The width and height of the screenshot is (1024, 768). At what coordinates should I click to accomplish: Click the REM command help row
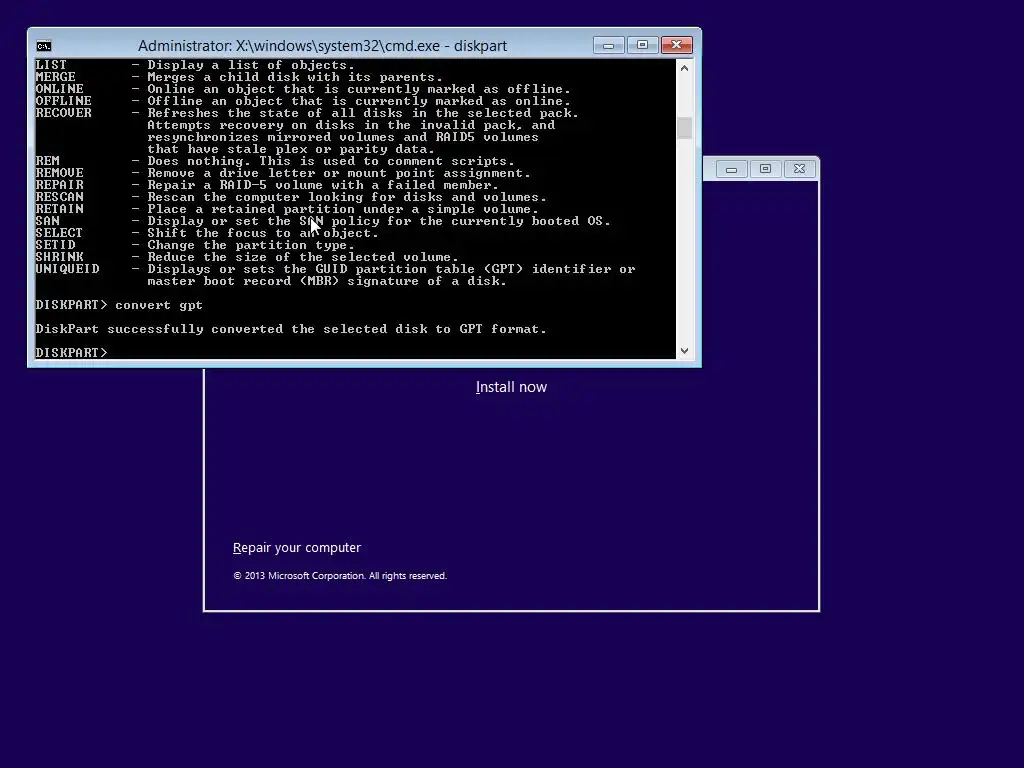275,161
